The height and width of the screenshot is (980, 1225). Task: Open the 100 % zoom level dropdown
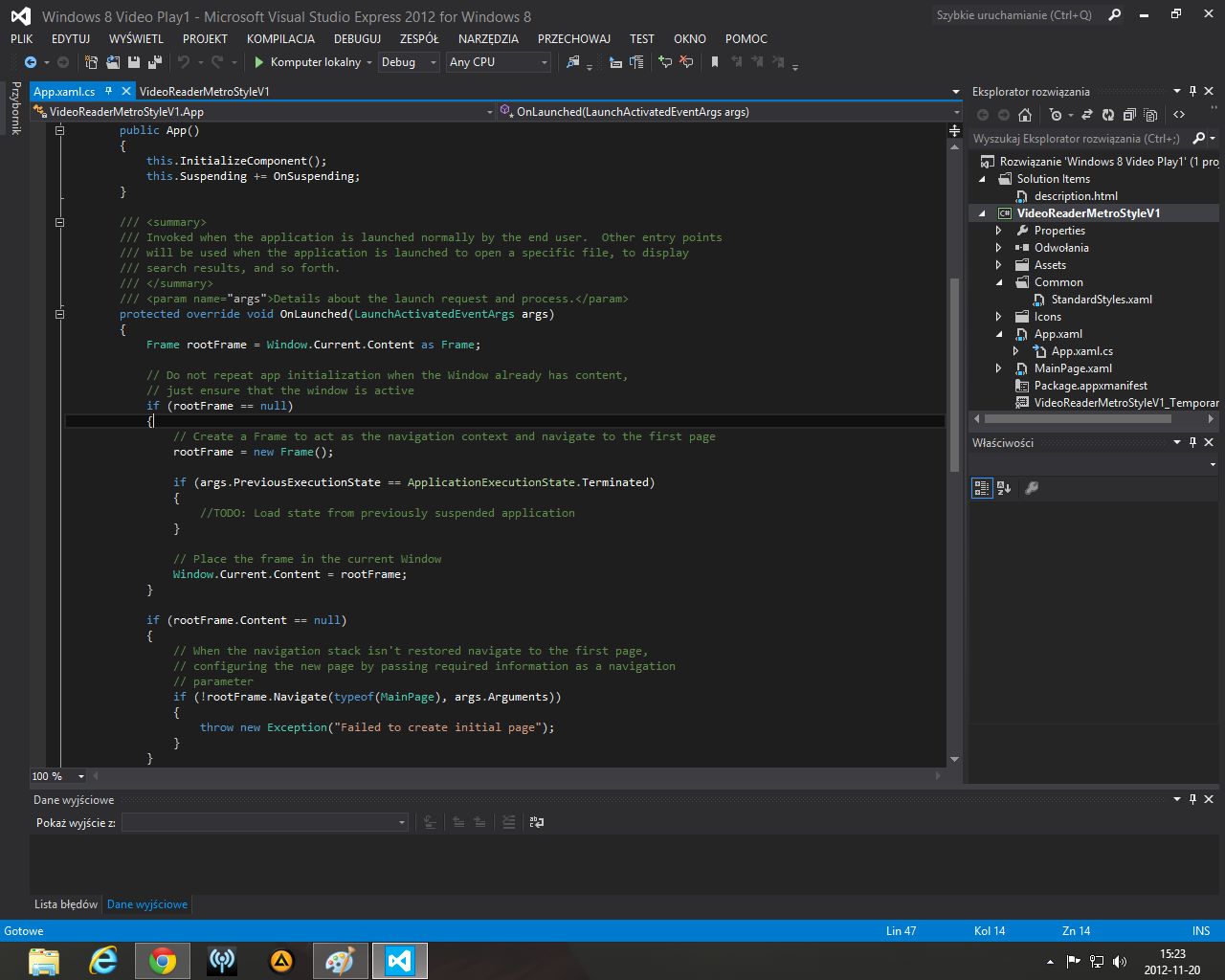pos(81,776)
